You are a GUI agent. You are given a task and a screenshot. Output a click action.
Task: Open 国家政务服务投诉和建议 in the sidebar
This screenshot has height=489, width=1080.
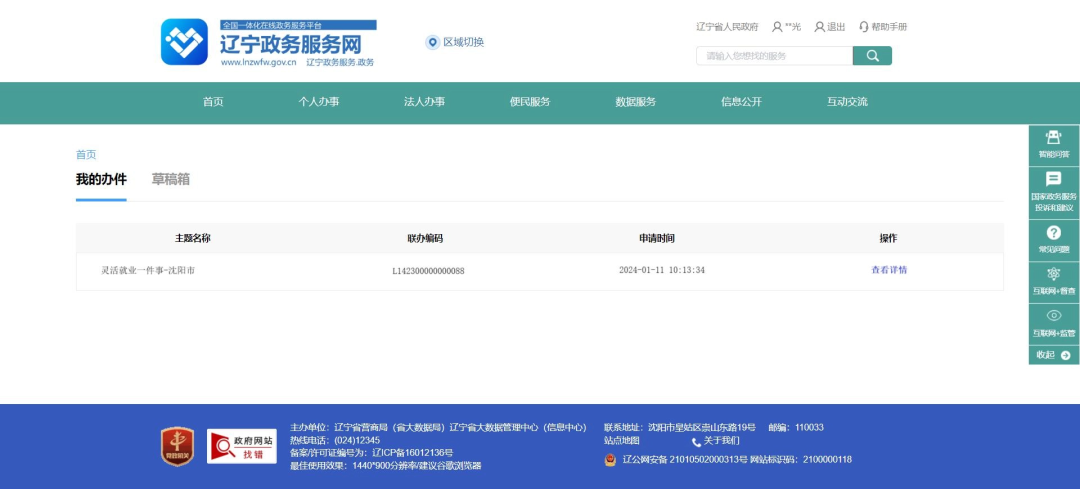click(1053, 190)
